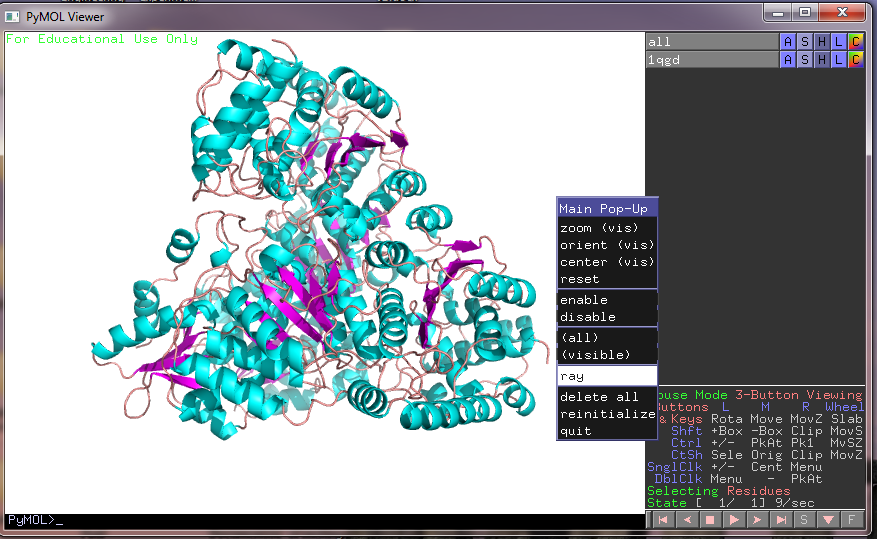The image size is (877, 539).
Task: Open the (all) submenu entry
Action: pos(607,337)
